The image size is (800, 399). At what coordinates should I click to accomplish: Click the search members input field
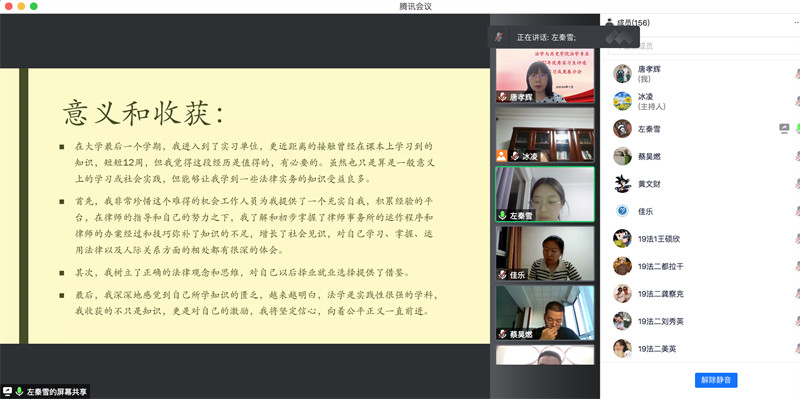[x=704, y=46]
